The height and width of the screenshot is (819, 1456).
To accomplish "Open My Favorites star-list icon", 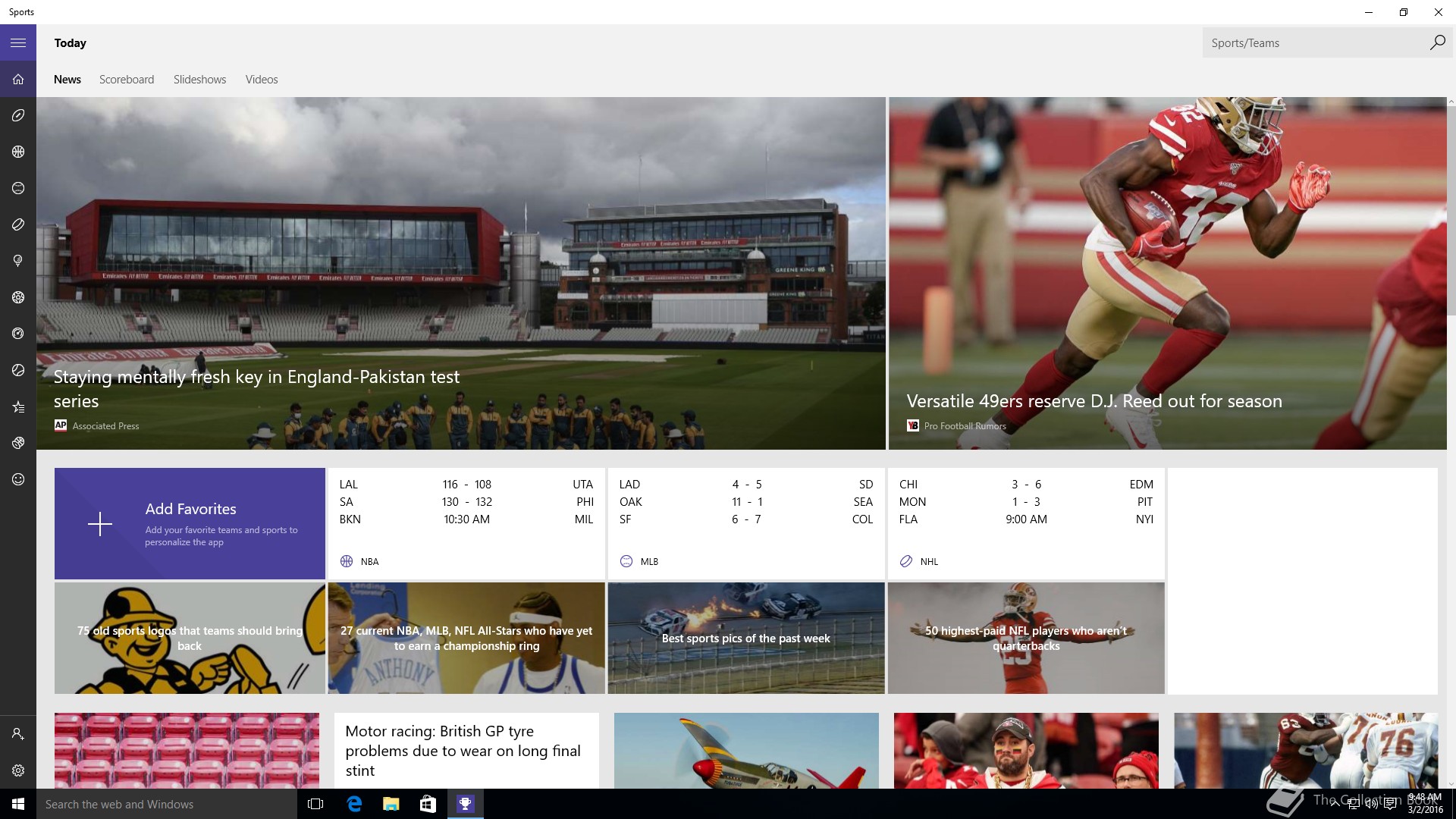I will [18, 406].
